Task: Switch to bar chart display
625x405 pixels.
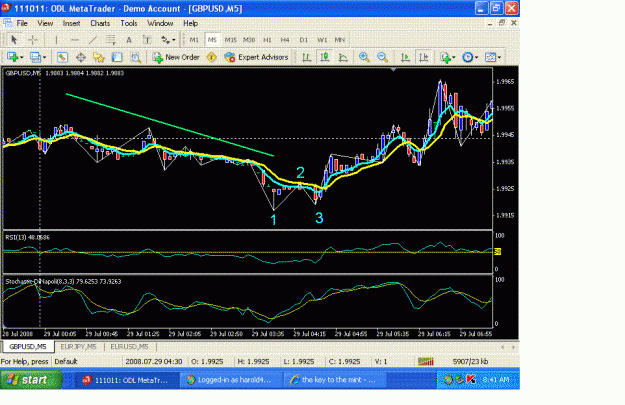Action: point(306,57)
